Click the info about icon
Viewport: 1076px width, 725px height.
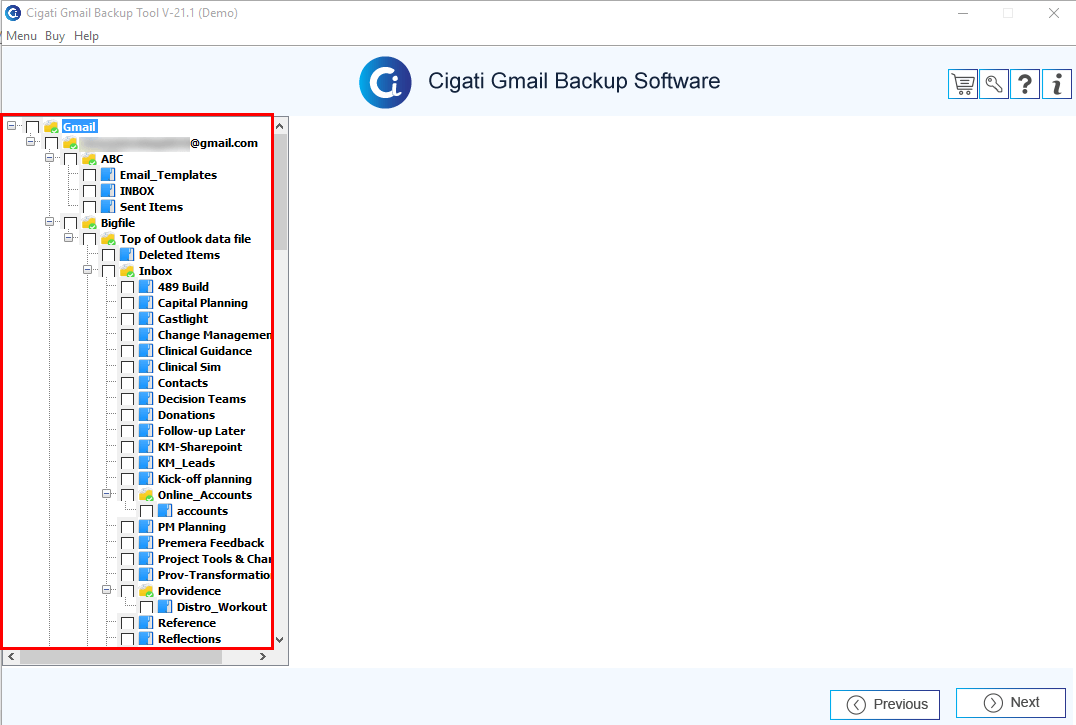tap(1057, 84)
